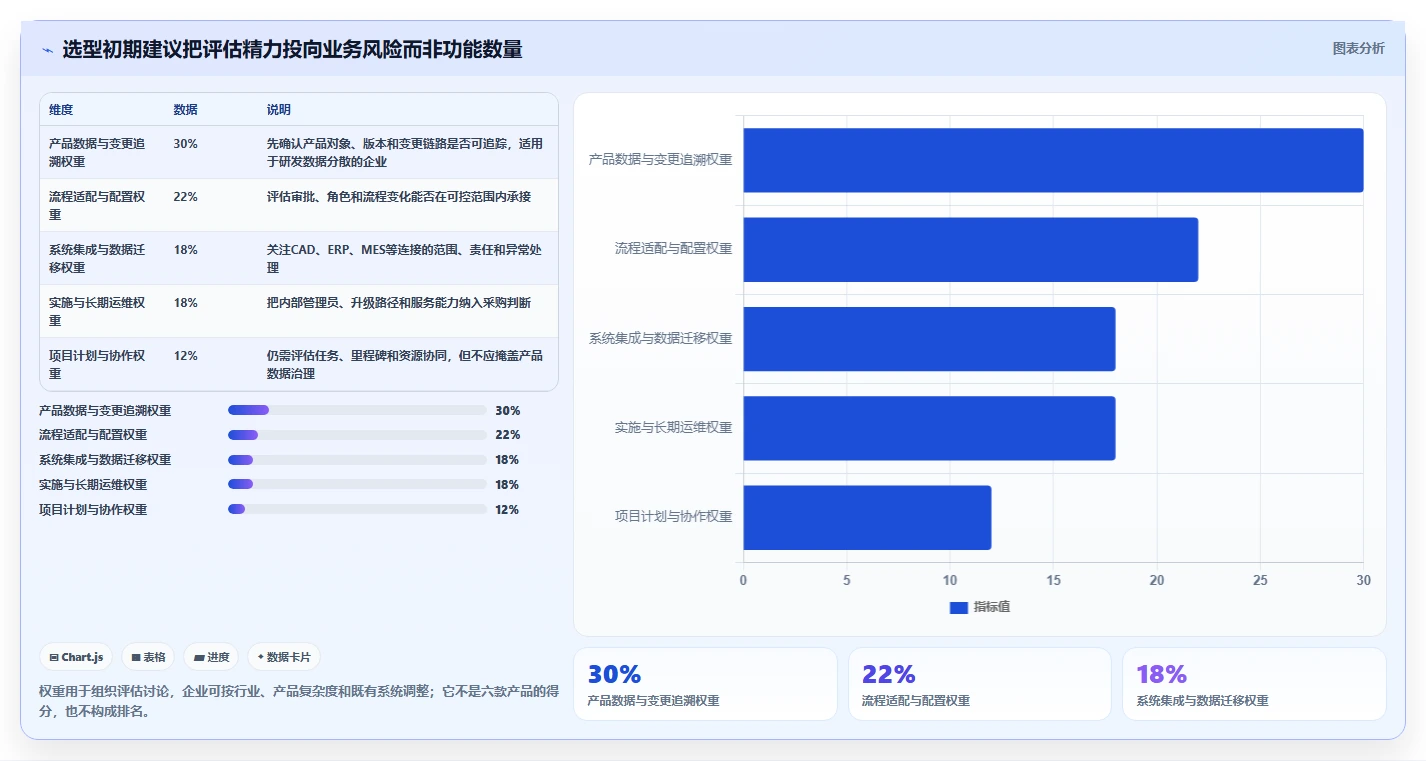1426x761 pixels.
Task: Click chart axis label 项目计划与协作权重
Action: pyautogui.click(x=673, y=517)
